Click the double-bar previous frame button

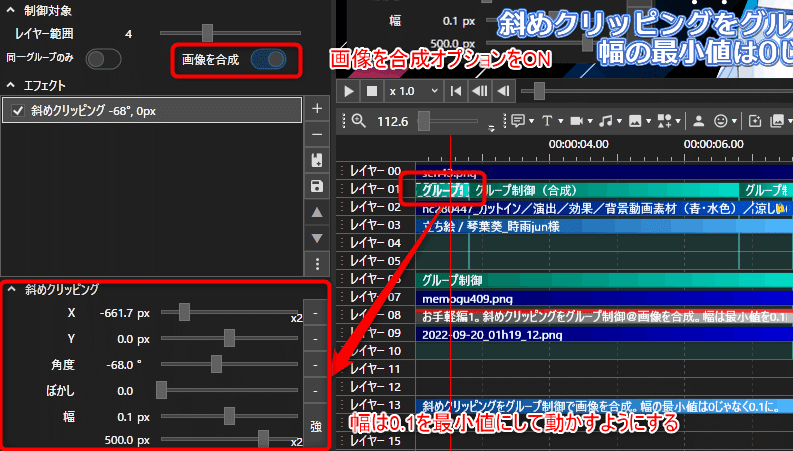(479, 92)
